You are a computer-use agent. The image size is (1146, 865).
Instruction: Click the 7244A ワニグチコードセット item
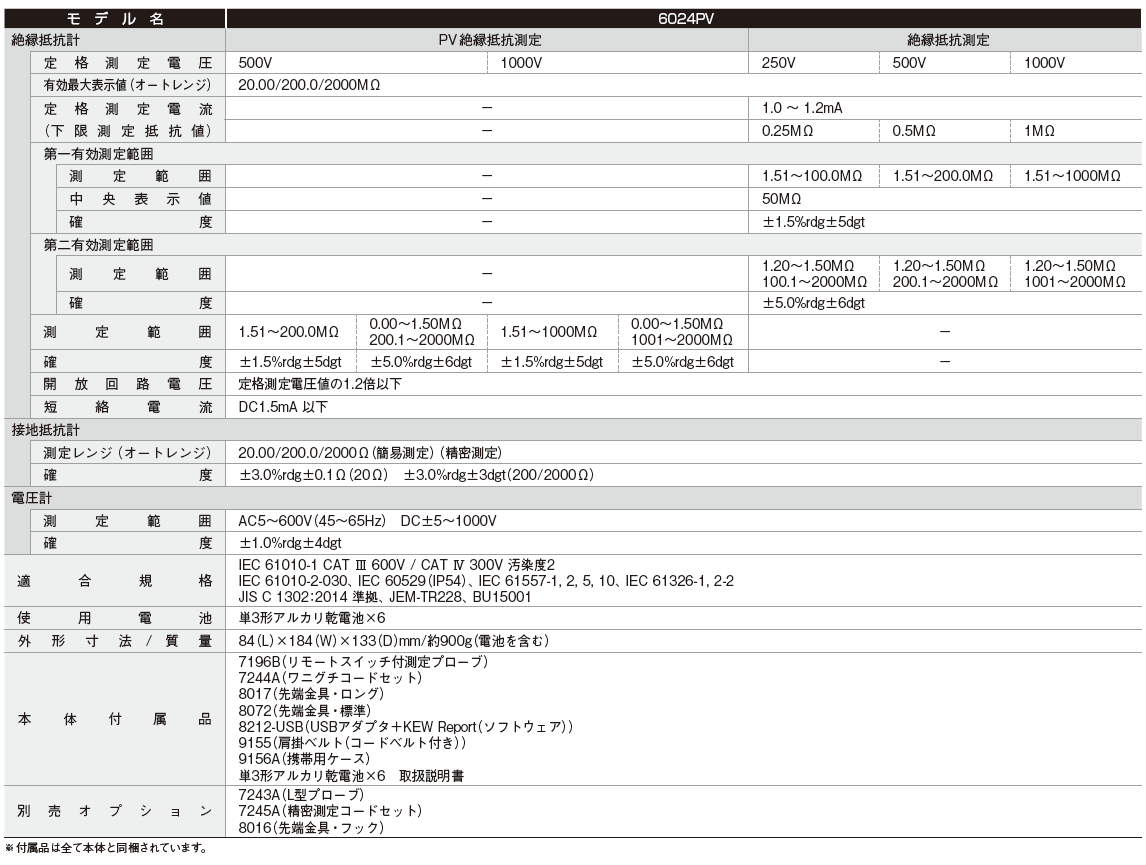point(330,678)
